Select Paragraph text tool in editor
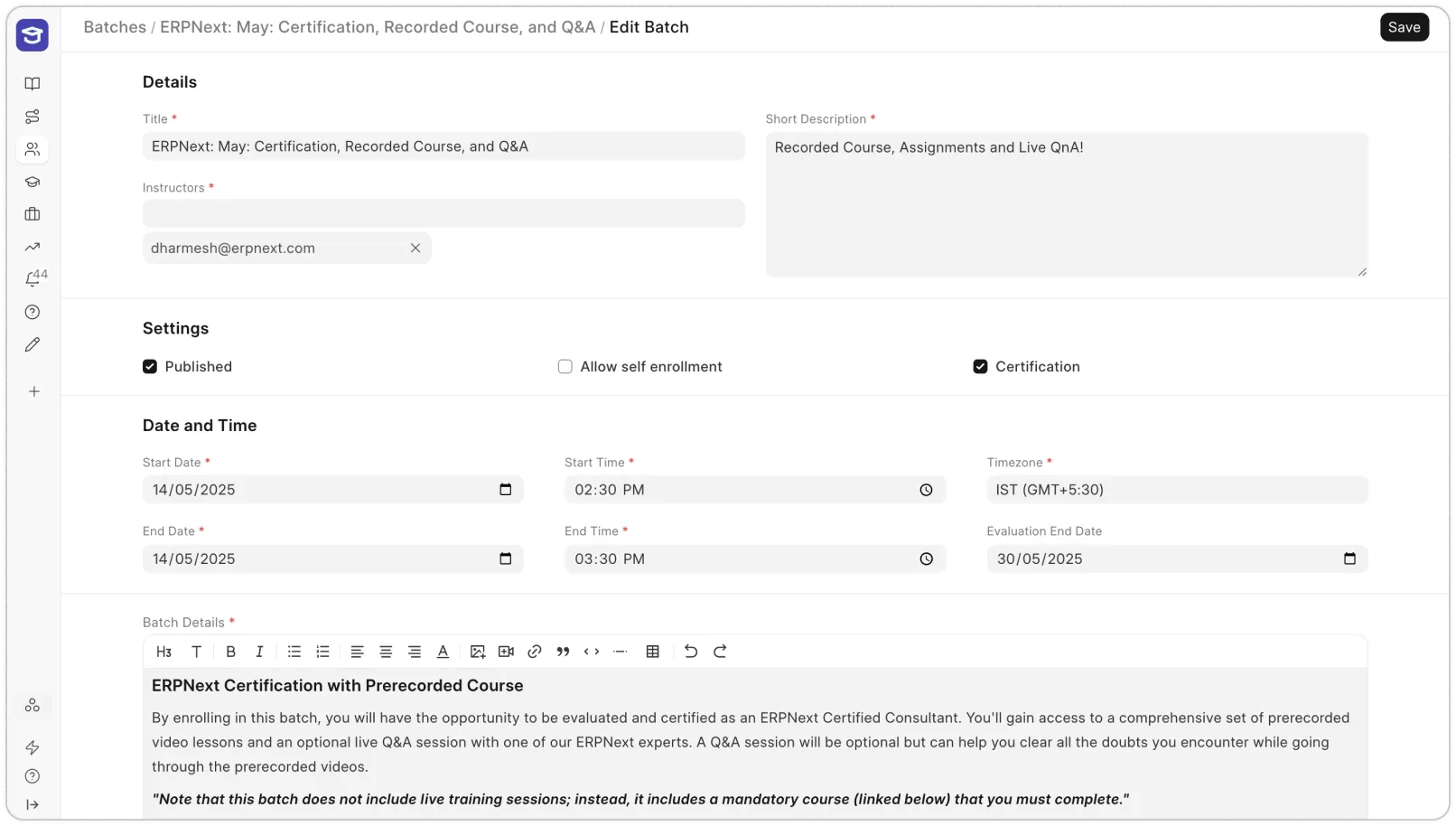 click(x=196, y=652)
